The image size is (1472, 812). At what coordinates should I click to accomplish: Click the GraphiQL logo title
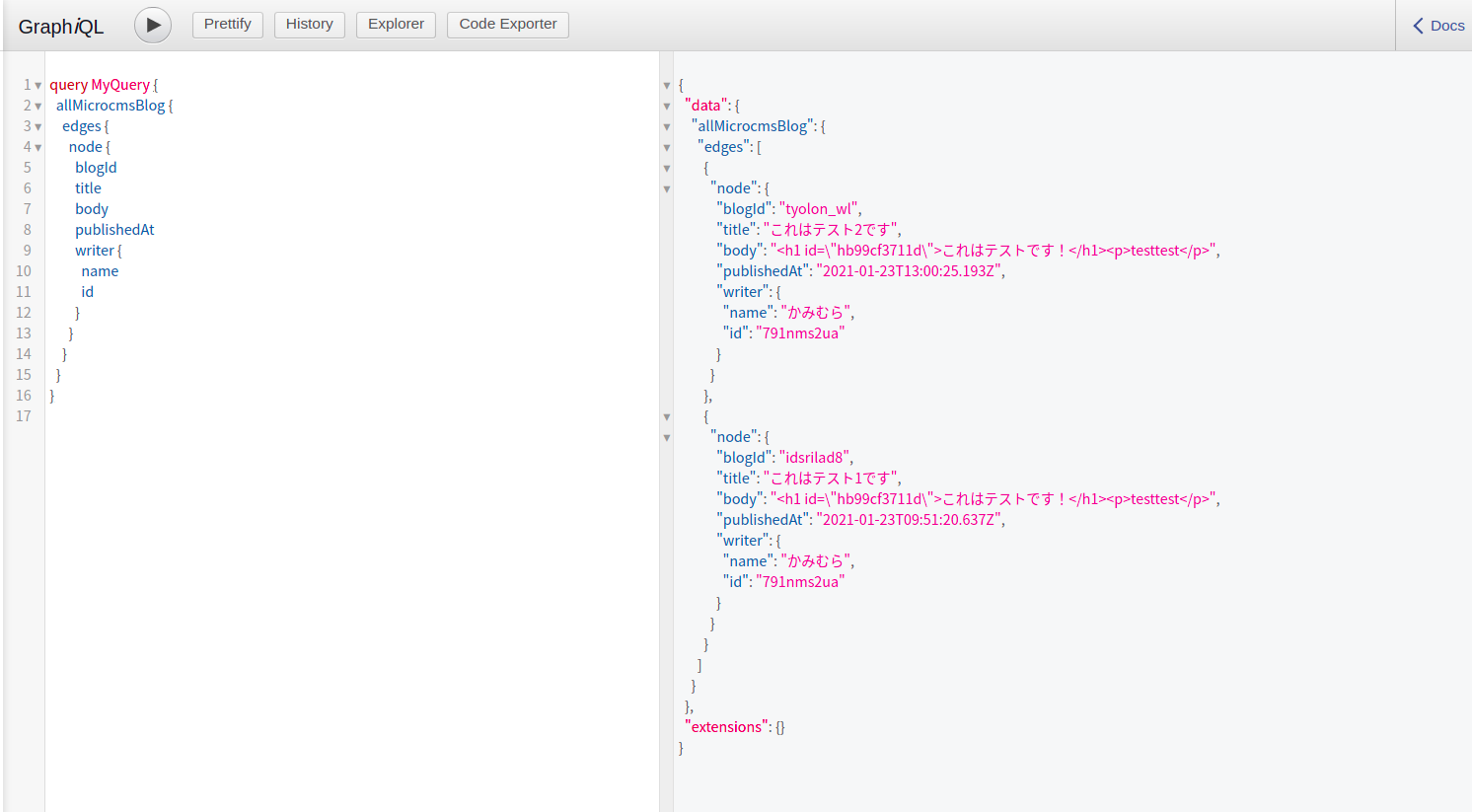point(61,27)
